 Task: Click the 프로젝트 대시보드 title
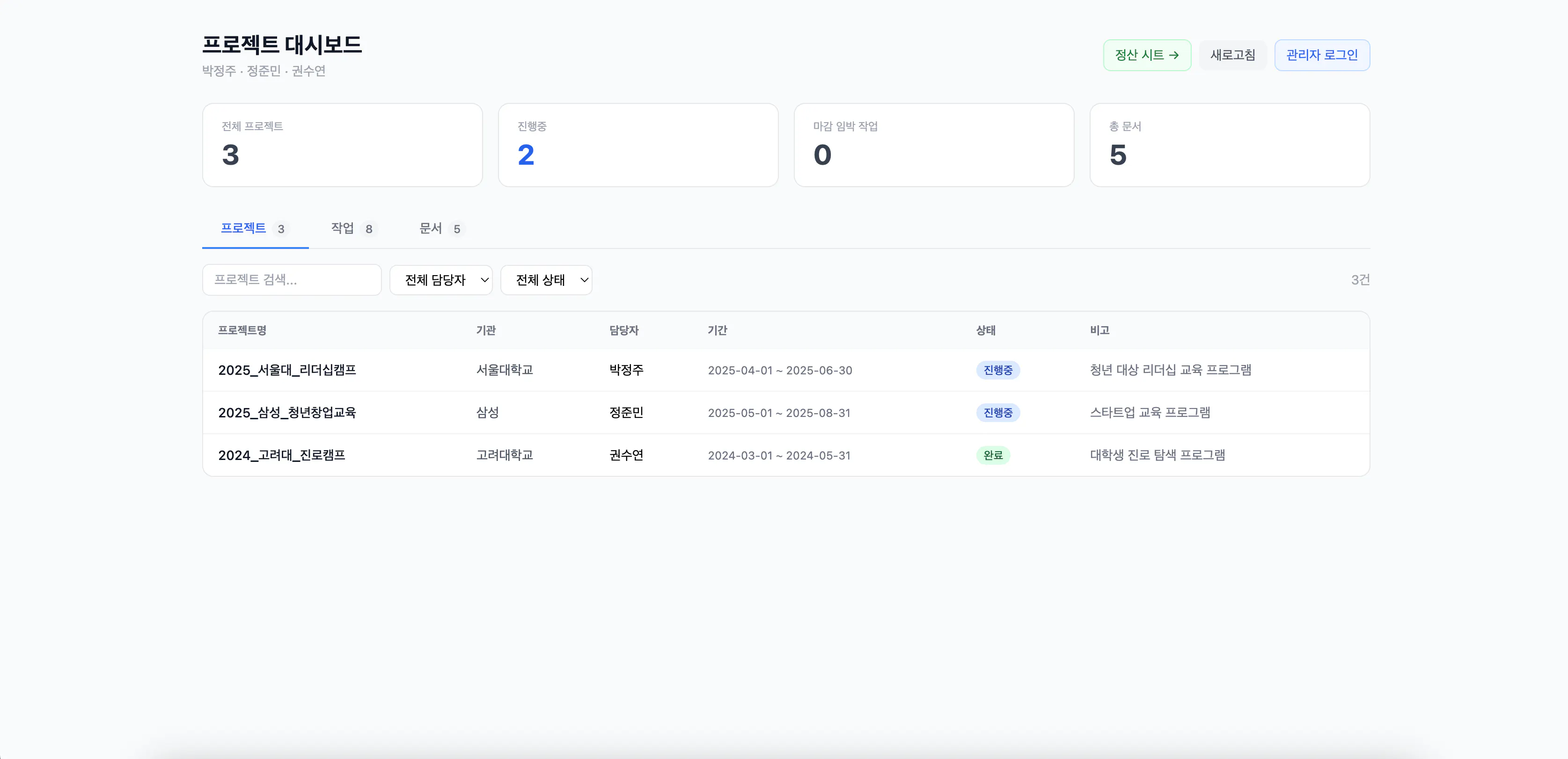click(282, 44)
